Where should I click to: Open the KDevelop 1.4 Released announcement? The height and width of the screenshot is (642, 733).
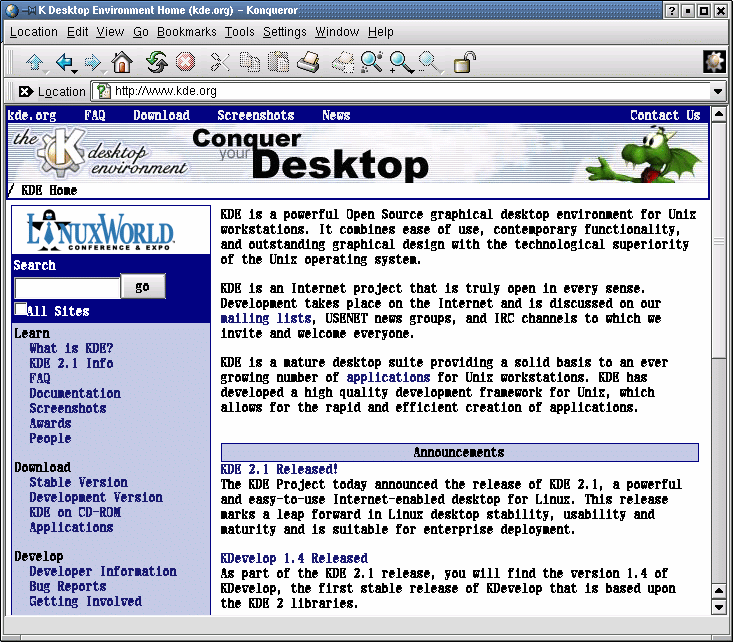click(x=294, y=558)
